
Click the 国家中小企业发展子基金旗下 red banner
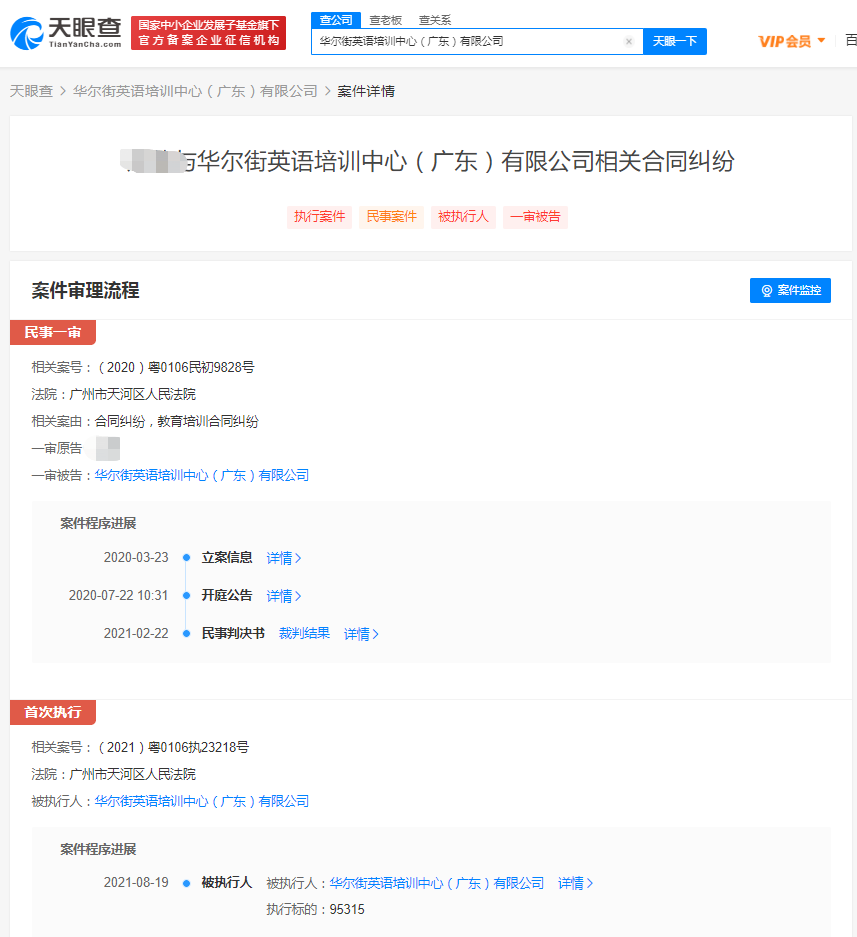(x=209, y=33)
